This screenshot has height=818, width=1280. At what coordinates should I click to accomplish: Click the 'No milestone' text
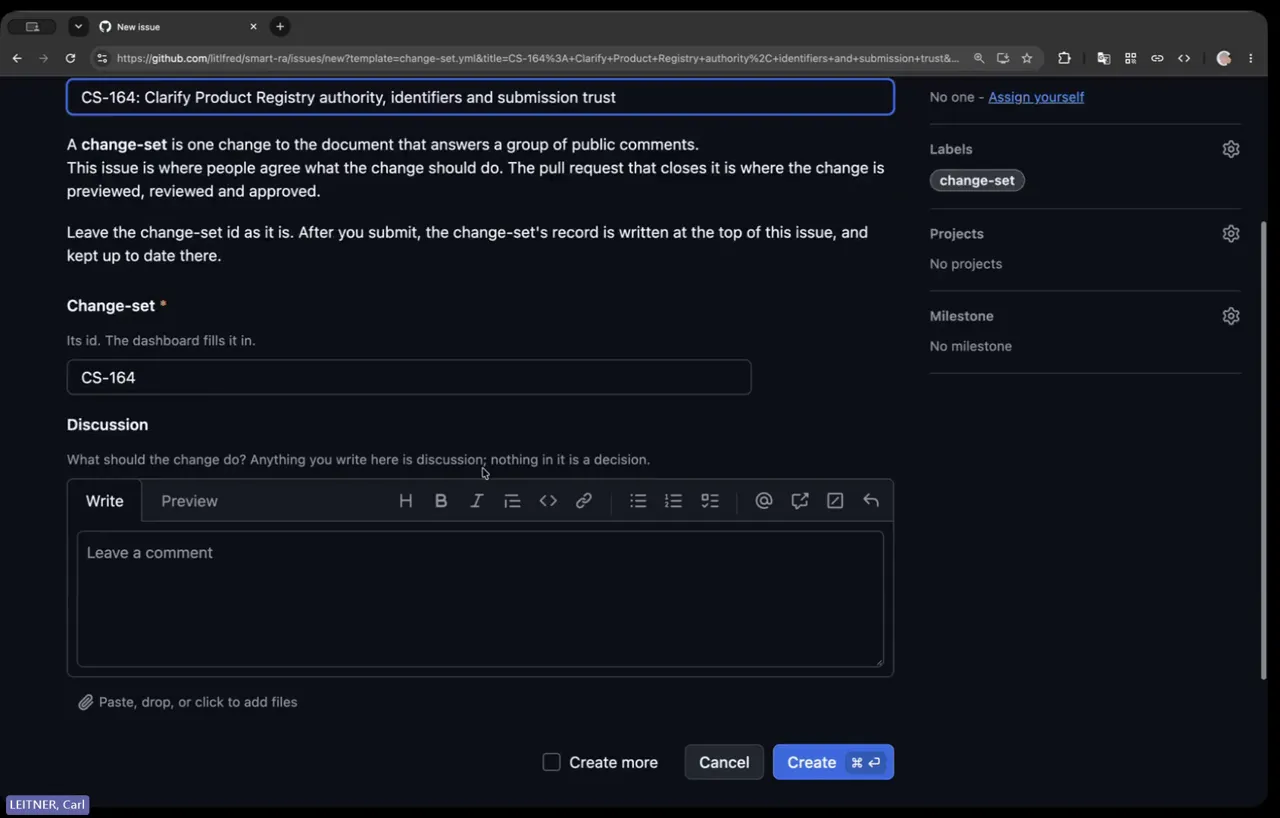971,346
